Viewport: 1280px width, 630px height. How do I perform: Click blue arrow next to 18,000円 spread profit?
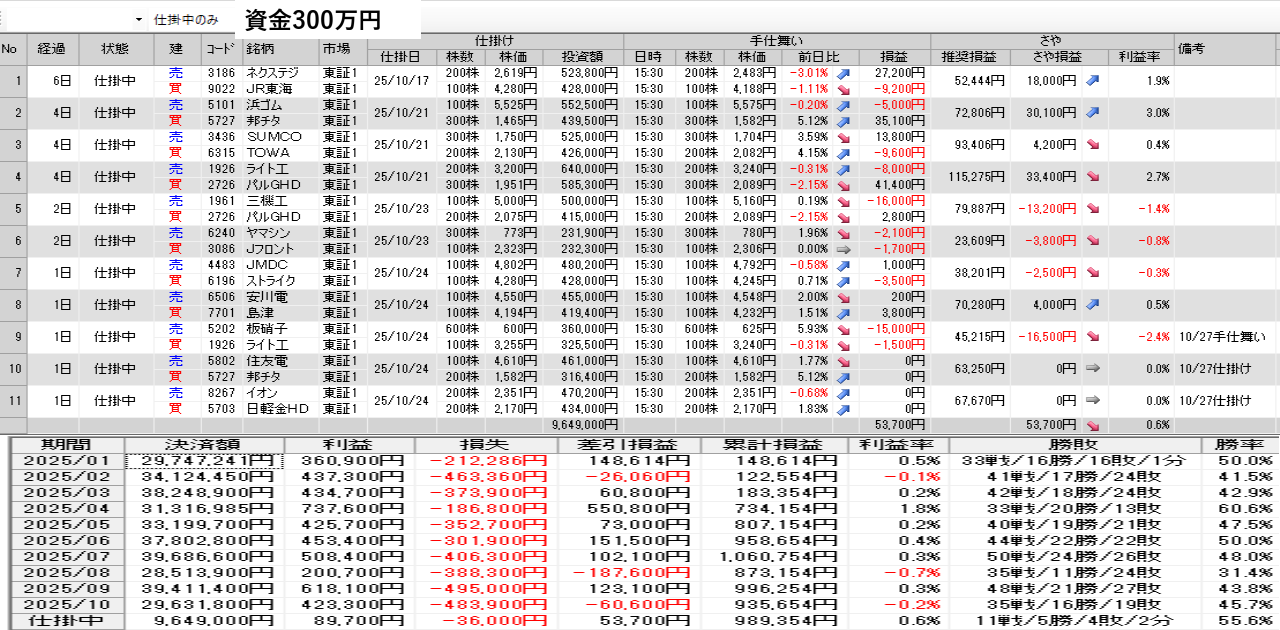(1093, 81)
